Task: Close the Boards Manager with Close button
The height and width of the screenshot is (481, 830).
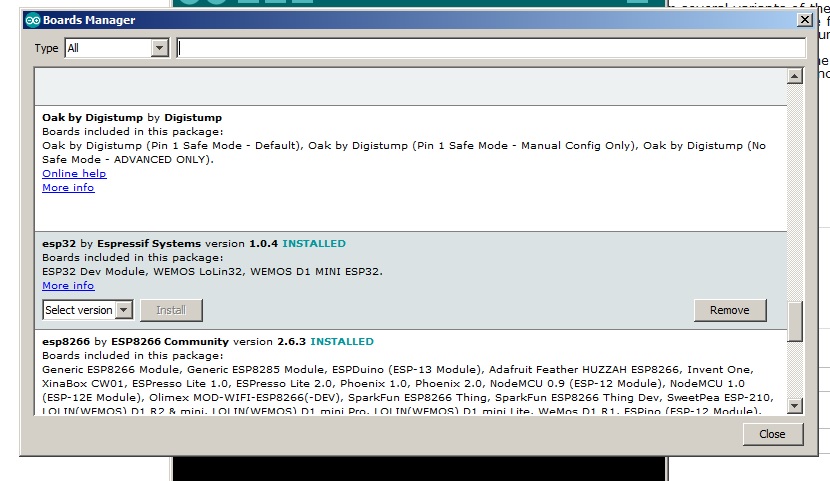Action: (773, 434)
